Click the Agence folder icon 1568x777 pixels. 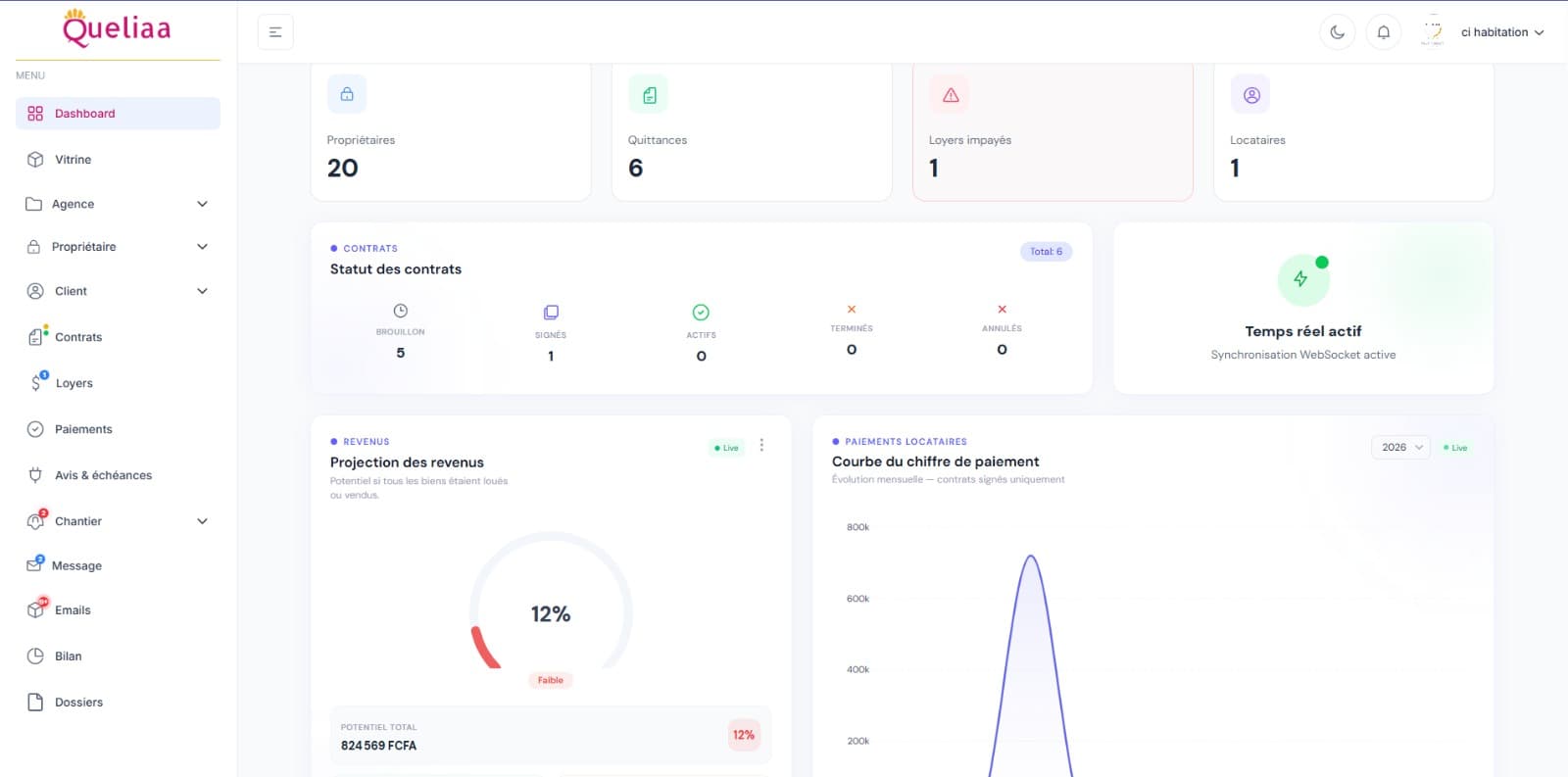click(33, 204)
